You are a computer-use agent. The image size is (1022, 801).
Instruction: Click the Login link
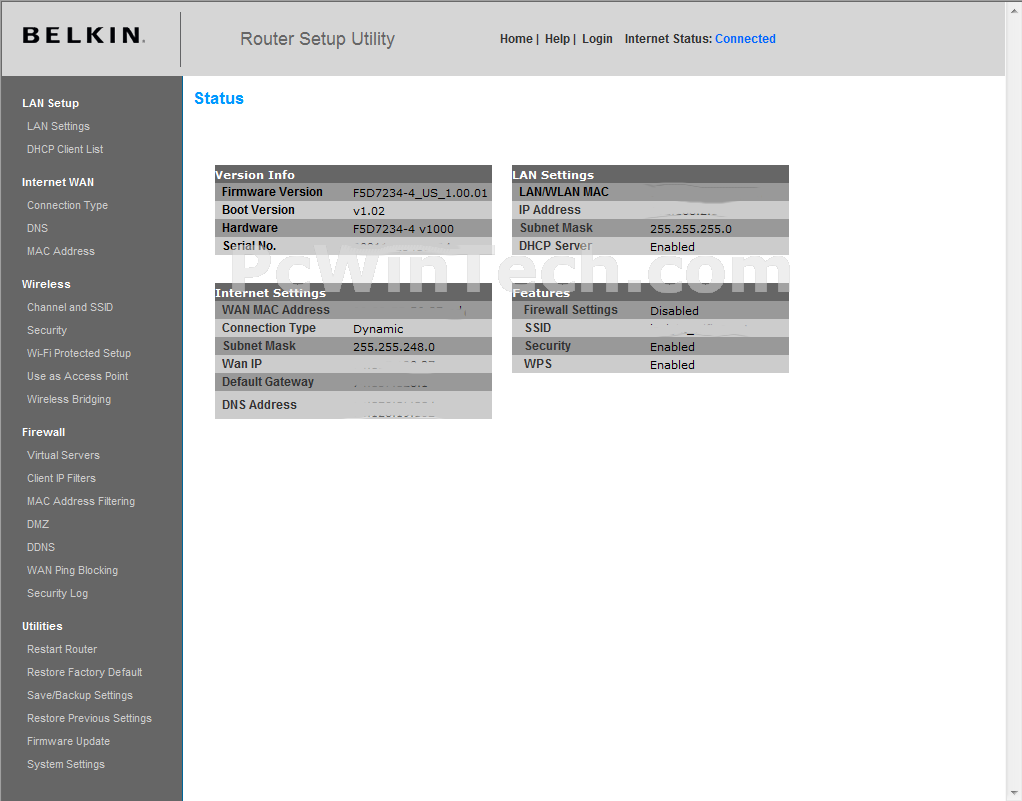[597, 39]
